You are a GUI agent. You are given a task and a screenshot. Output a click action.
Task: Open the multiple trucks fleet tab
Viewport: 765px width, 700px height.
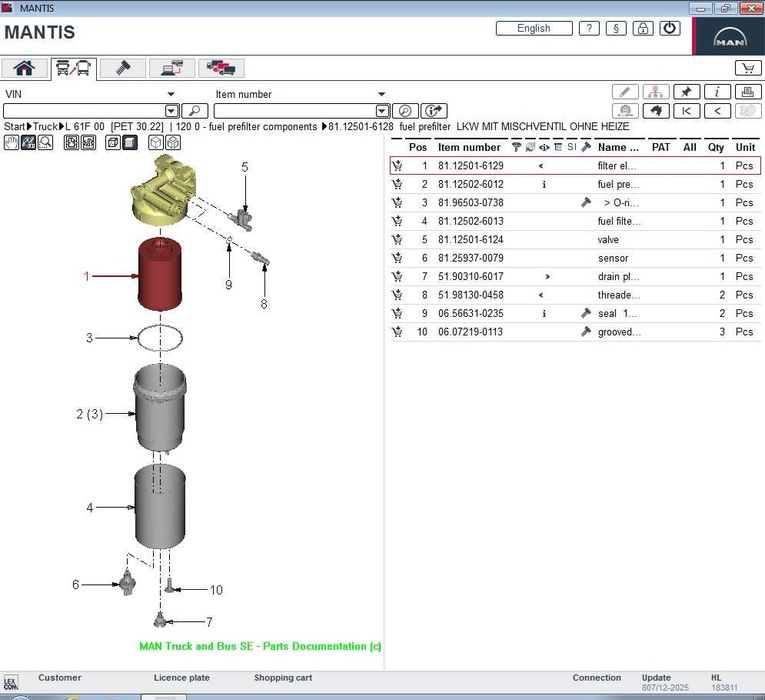(x=221, y=68)
